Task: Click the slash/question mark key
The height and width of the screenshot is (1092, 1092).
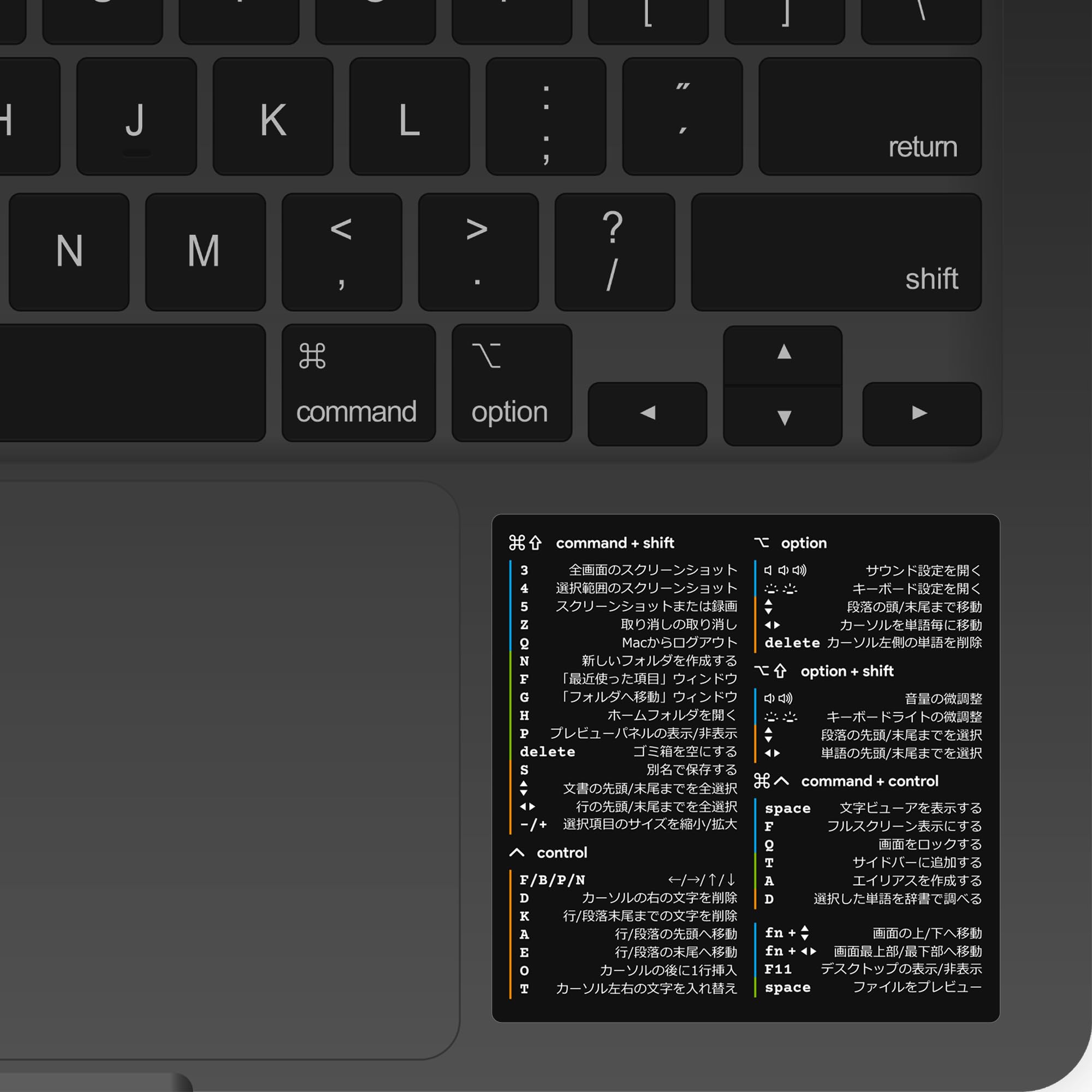Action: tap(614, 252)
